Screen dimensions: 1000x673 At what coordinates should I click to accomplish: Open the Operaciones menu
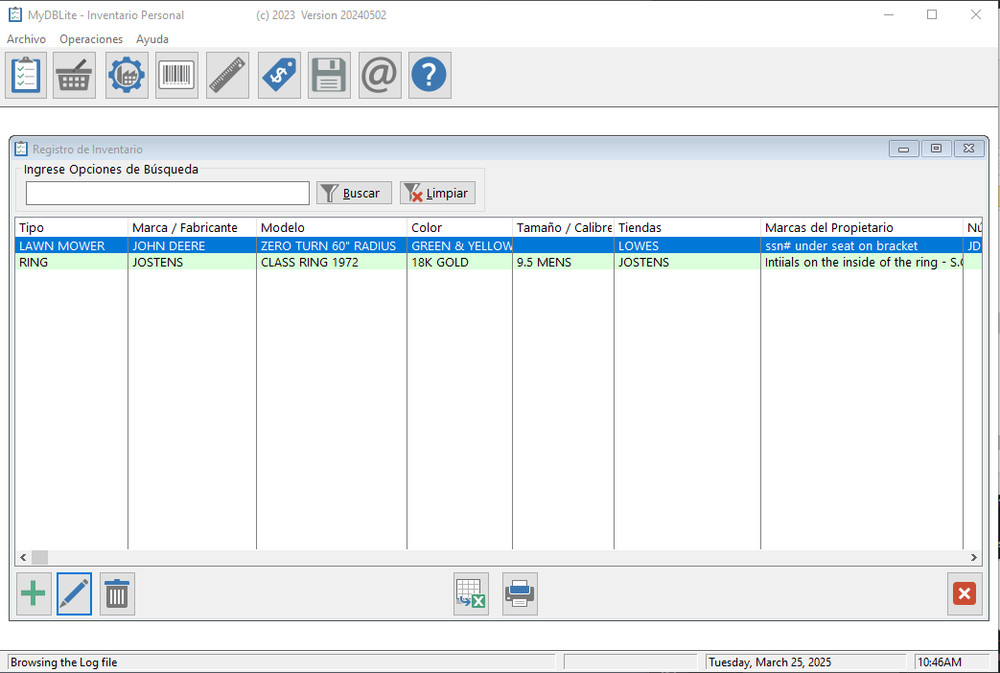[x=91, y=39]
